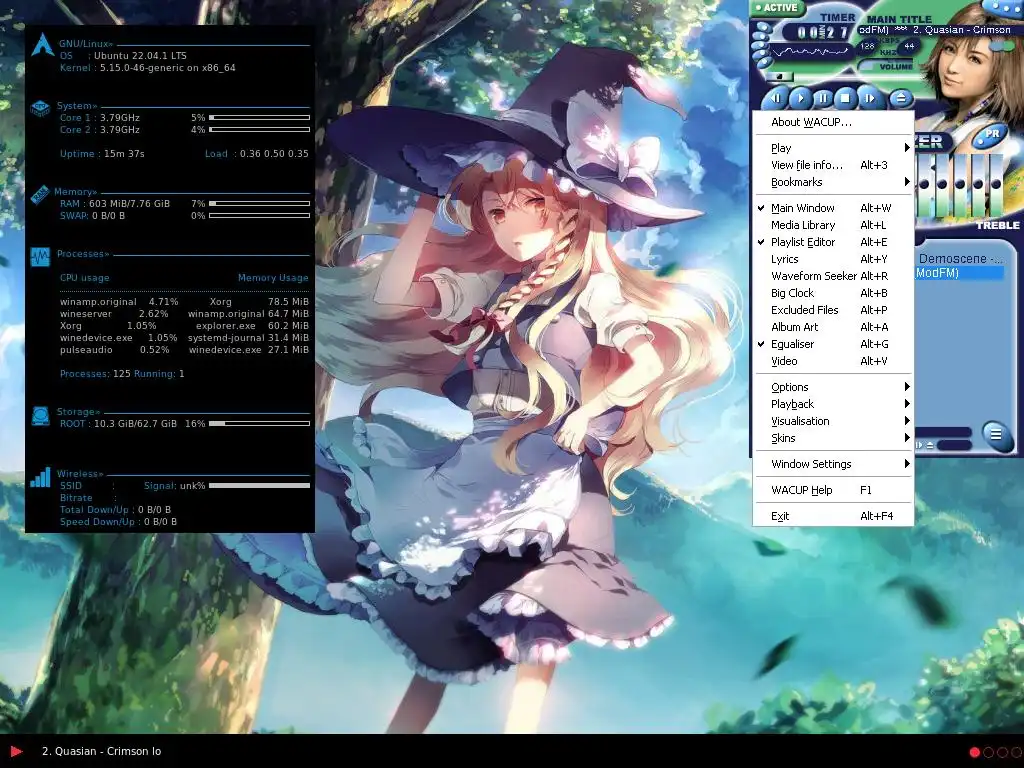Adjust the rightmost equalizer band slider
The height and width of the screenshot is (768, 1024).
(x=995, y=186)
